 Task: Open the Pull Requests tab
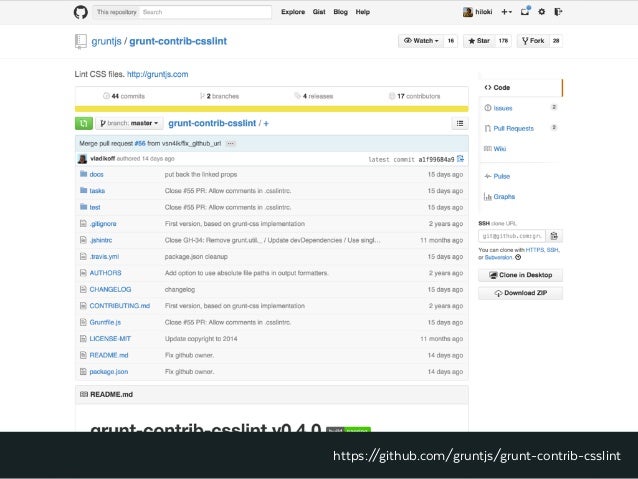513,129
